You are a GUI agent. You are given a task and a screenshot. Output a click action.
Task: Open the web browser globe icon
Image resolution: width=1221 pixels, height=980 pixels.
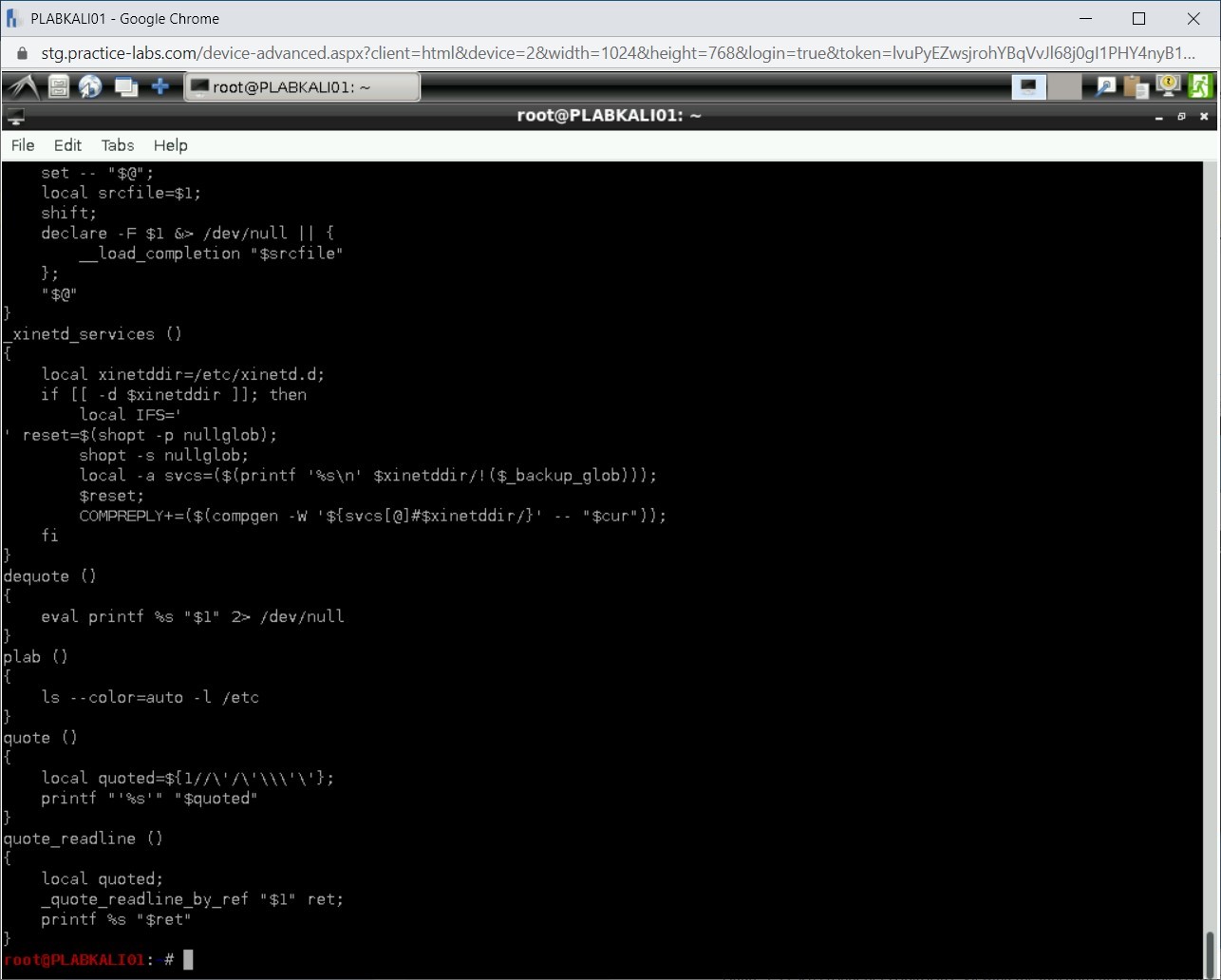[90, 86]
